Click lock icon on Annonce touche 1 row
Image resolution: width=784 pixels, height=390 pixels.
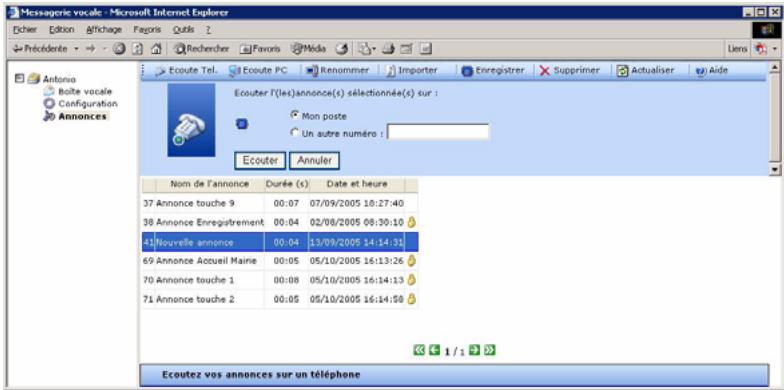tap(412, 280)
